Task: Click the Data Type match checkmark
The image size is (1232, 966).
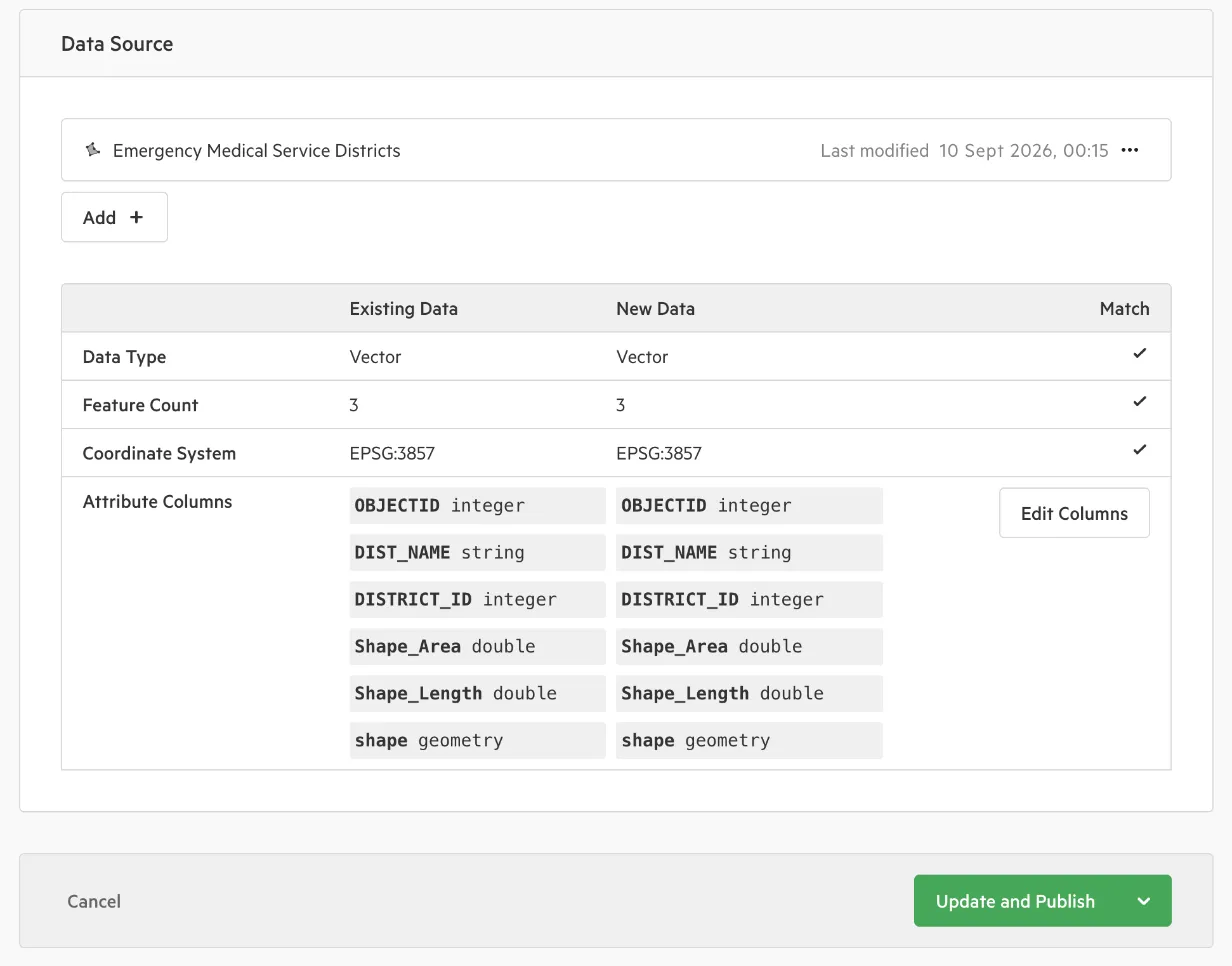Action: [x=1139, y=354]
